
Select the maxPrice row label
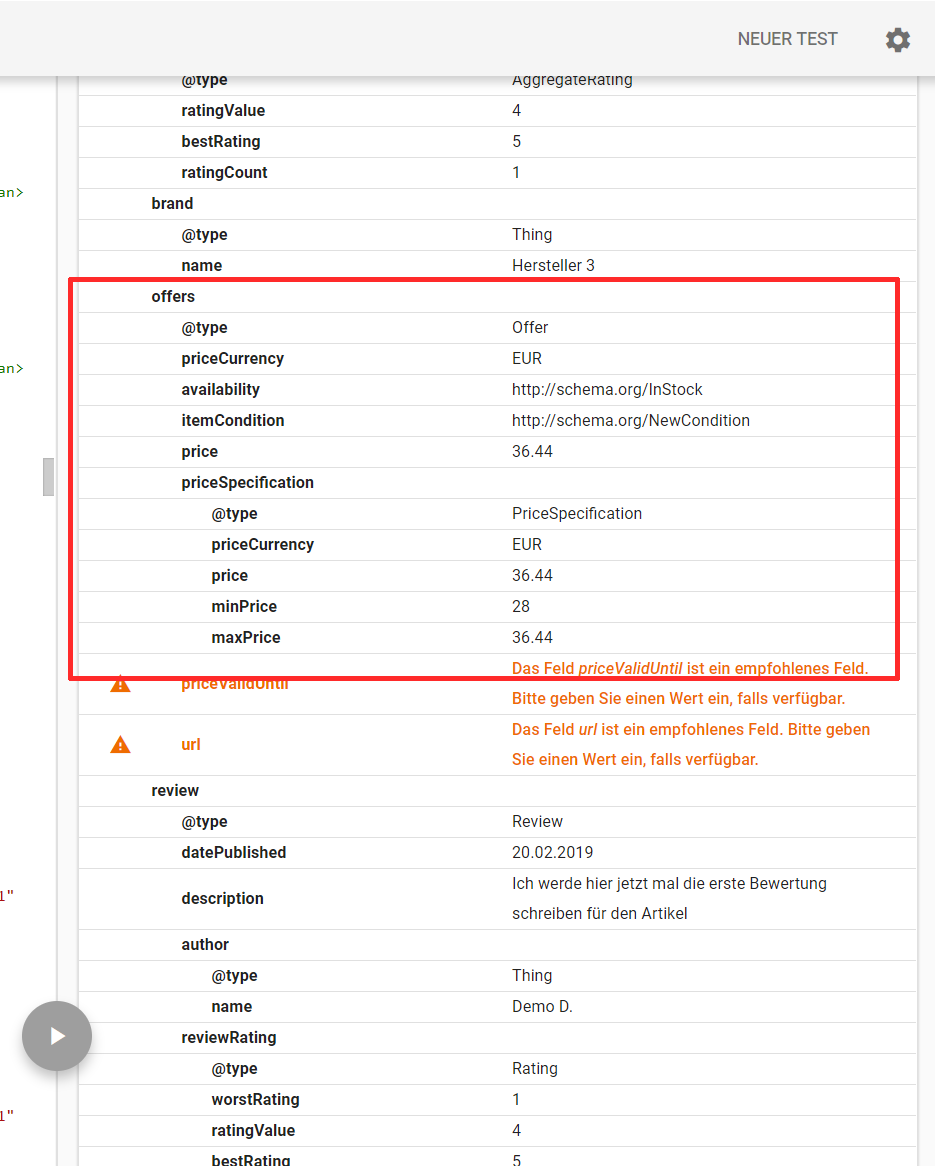(246, 638)
